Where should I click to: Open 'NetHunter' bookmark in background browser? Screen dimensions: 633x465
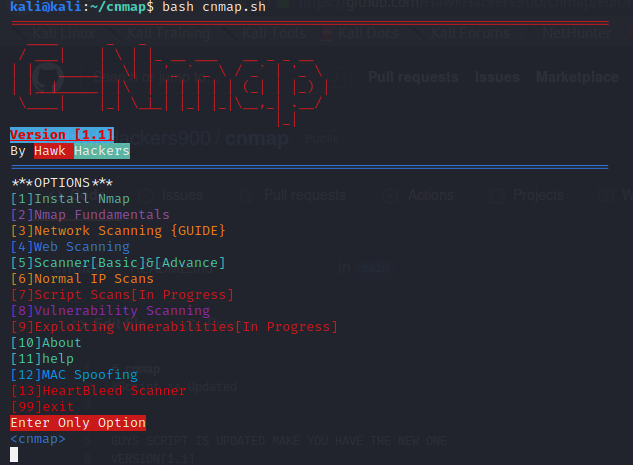click(x=576, y=33)
